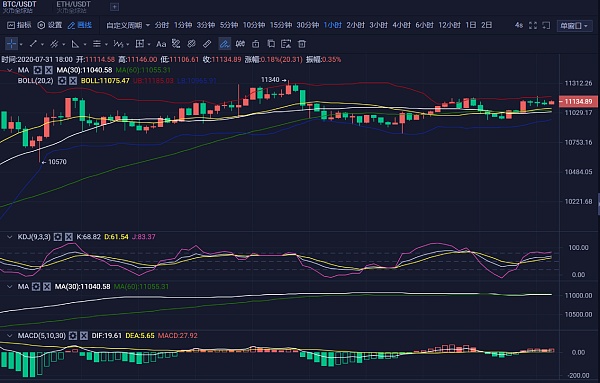Click the 4s refresh countdown
The image size is (600, 383).
pos(518,25)
